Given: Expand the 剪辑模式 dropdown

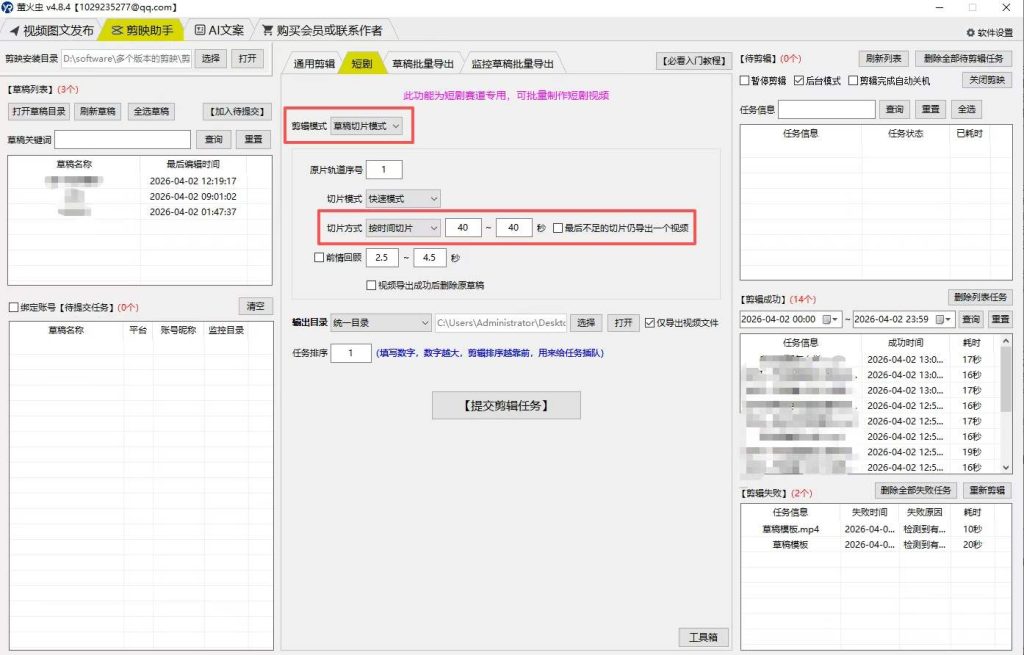Looking at the screenshot, I should (x=366, y=126).
